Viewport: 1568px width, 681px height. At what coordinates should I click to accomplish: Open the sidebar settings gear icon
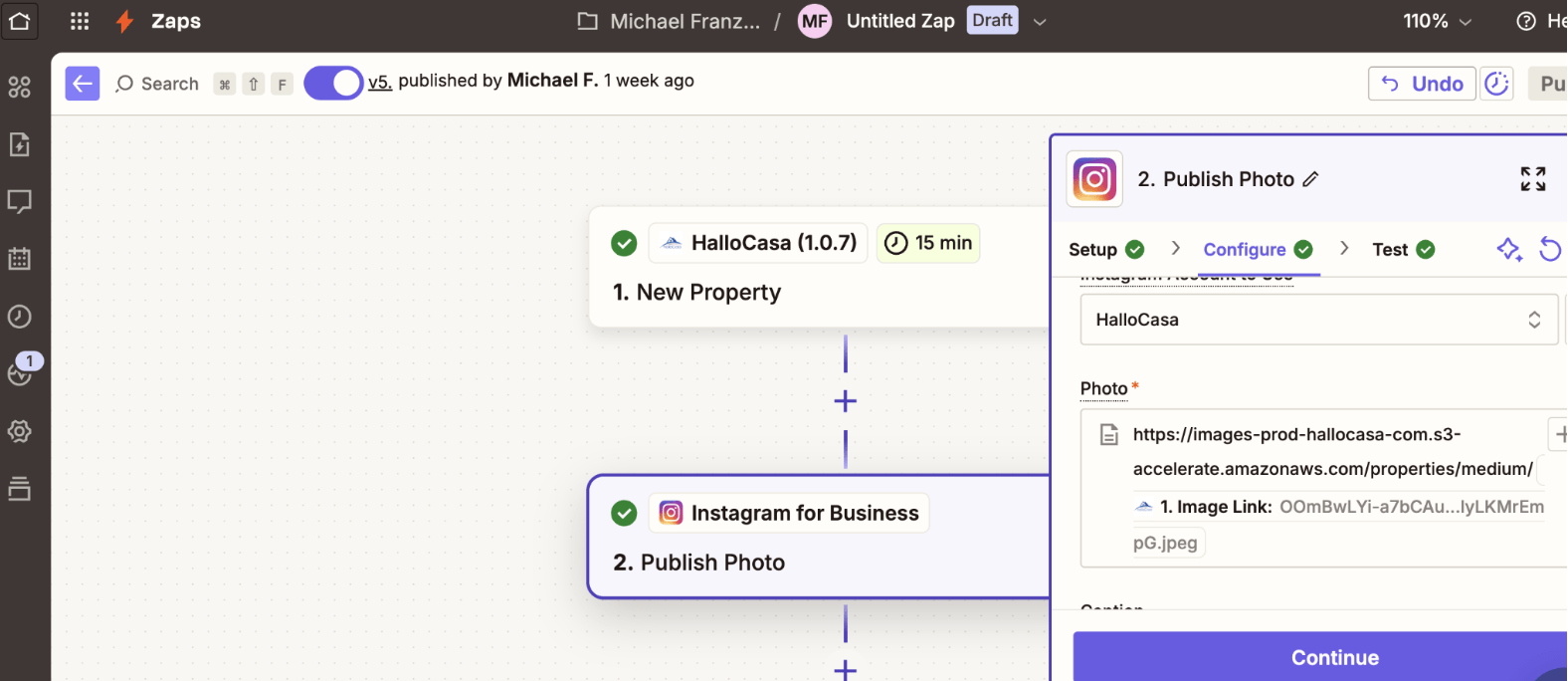pos(20,431)
